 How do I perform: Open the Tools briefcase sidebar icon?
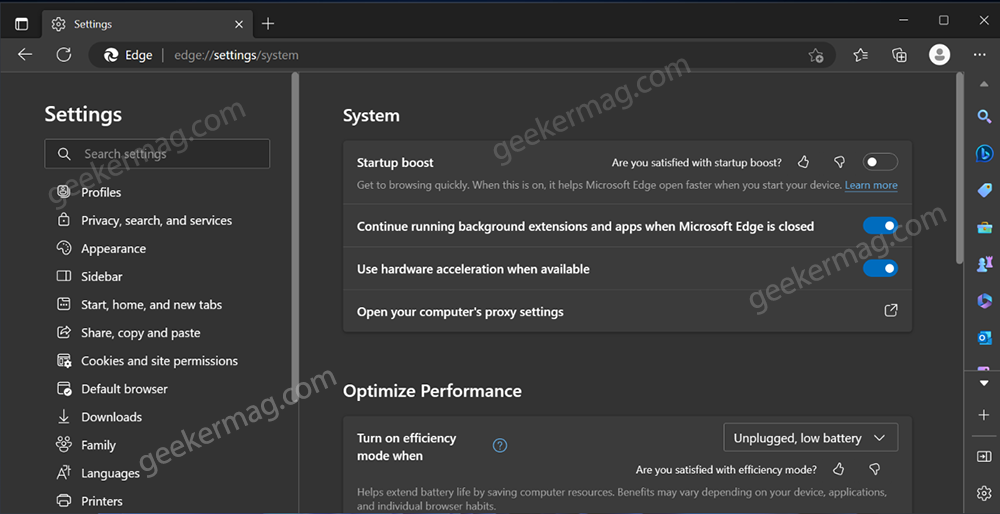[x=984, y=227]
